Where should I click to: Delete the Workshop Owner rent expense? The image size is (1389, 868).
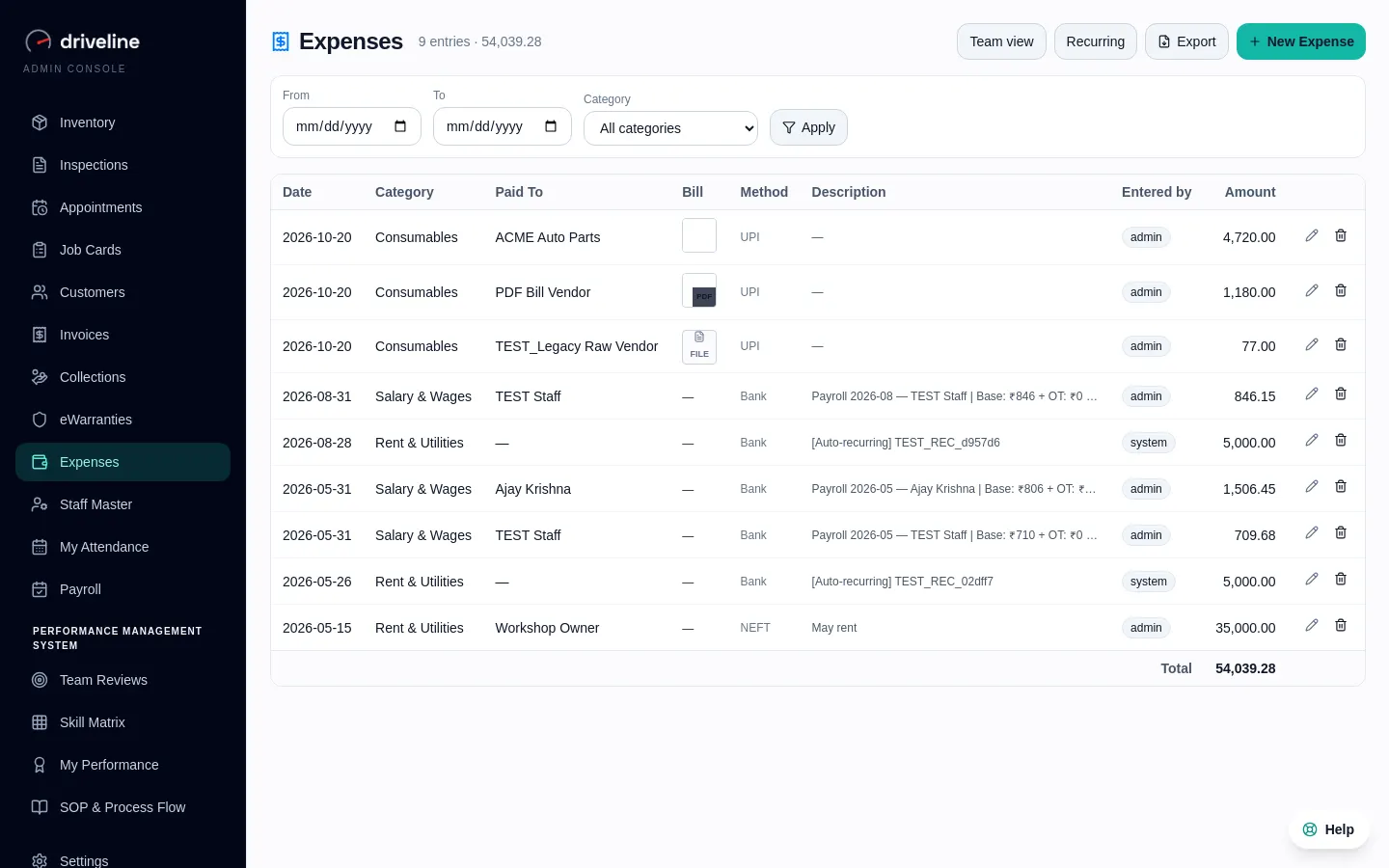coord(1341,625)
